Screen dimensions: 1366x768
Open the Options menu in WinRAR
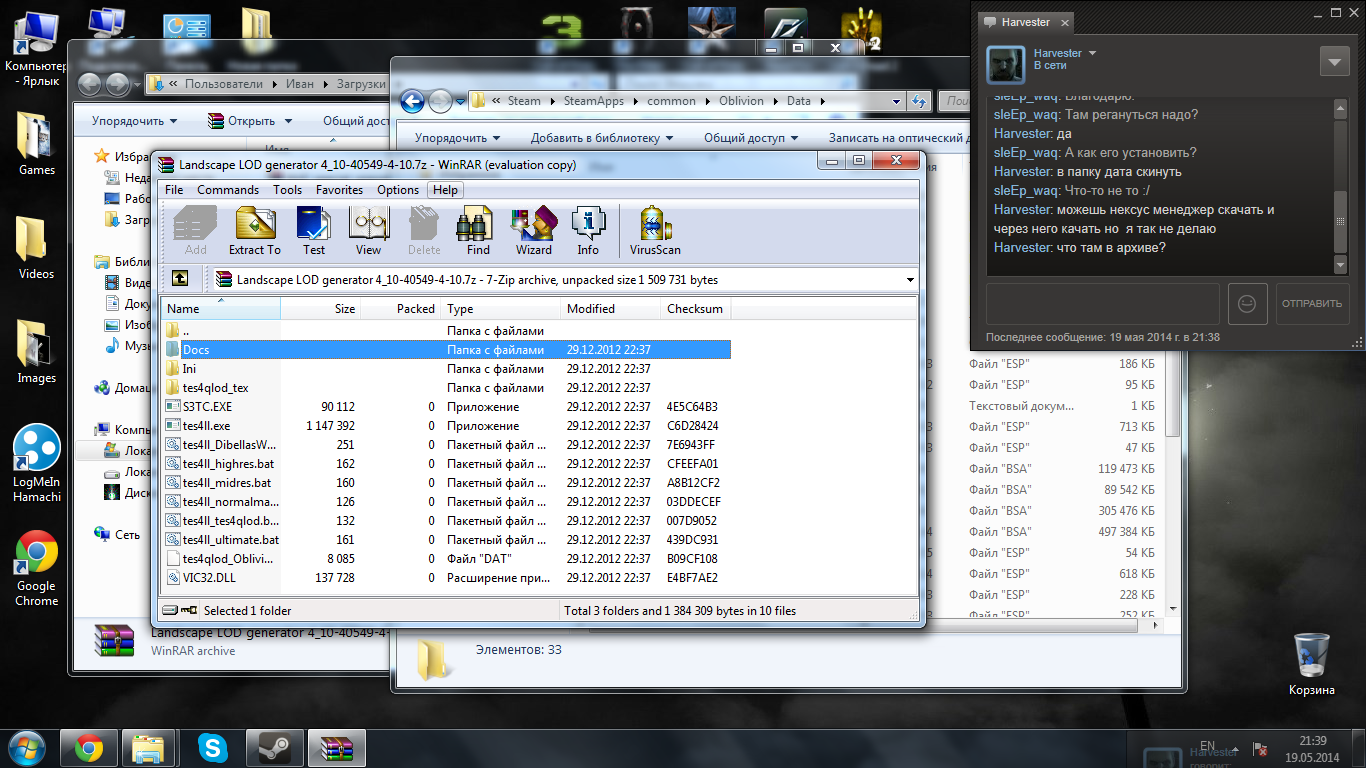tap(398, 190)
